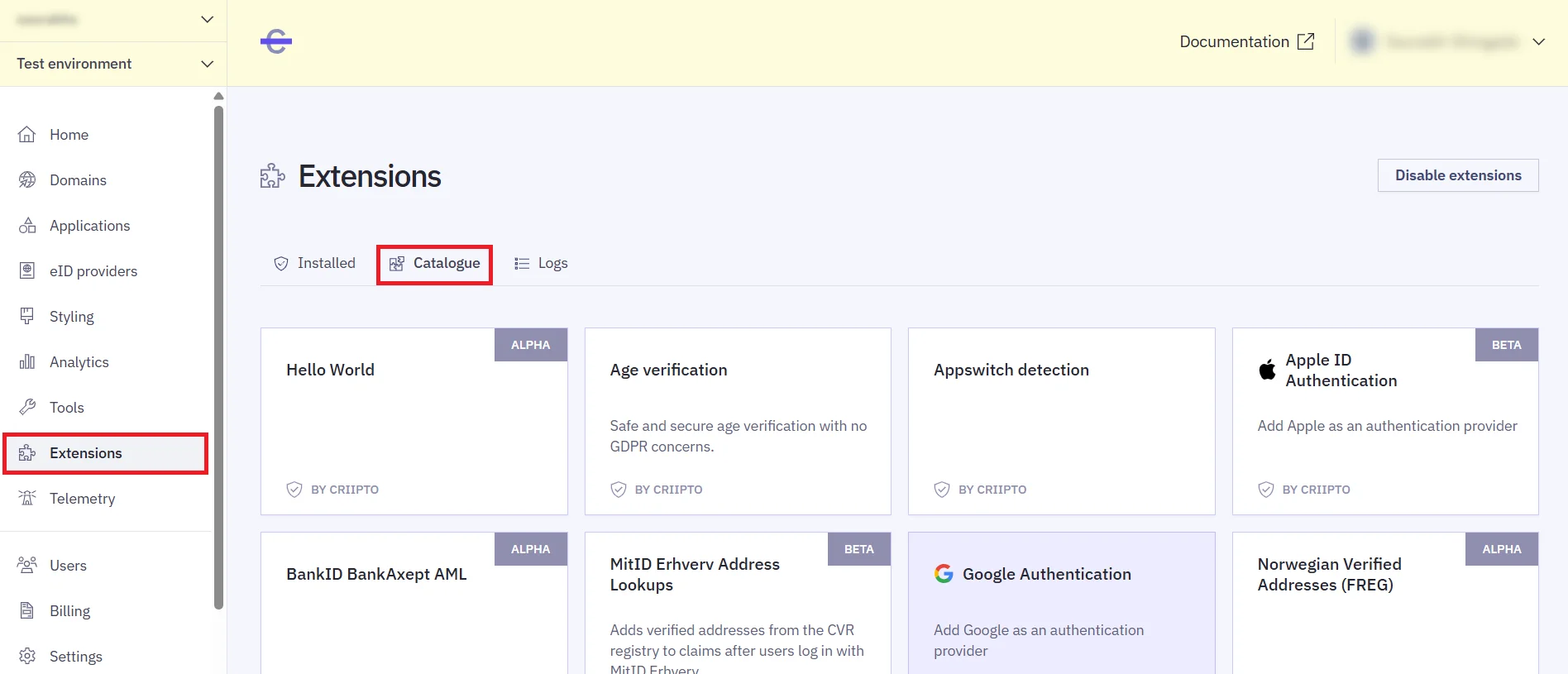Open the Test environment dropdown
This screenshot has height=674, width=1568.
coord(114,64)
